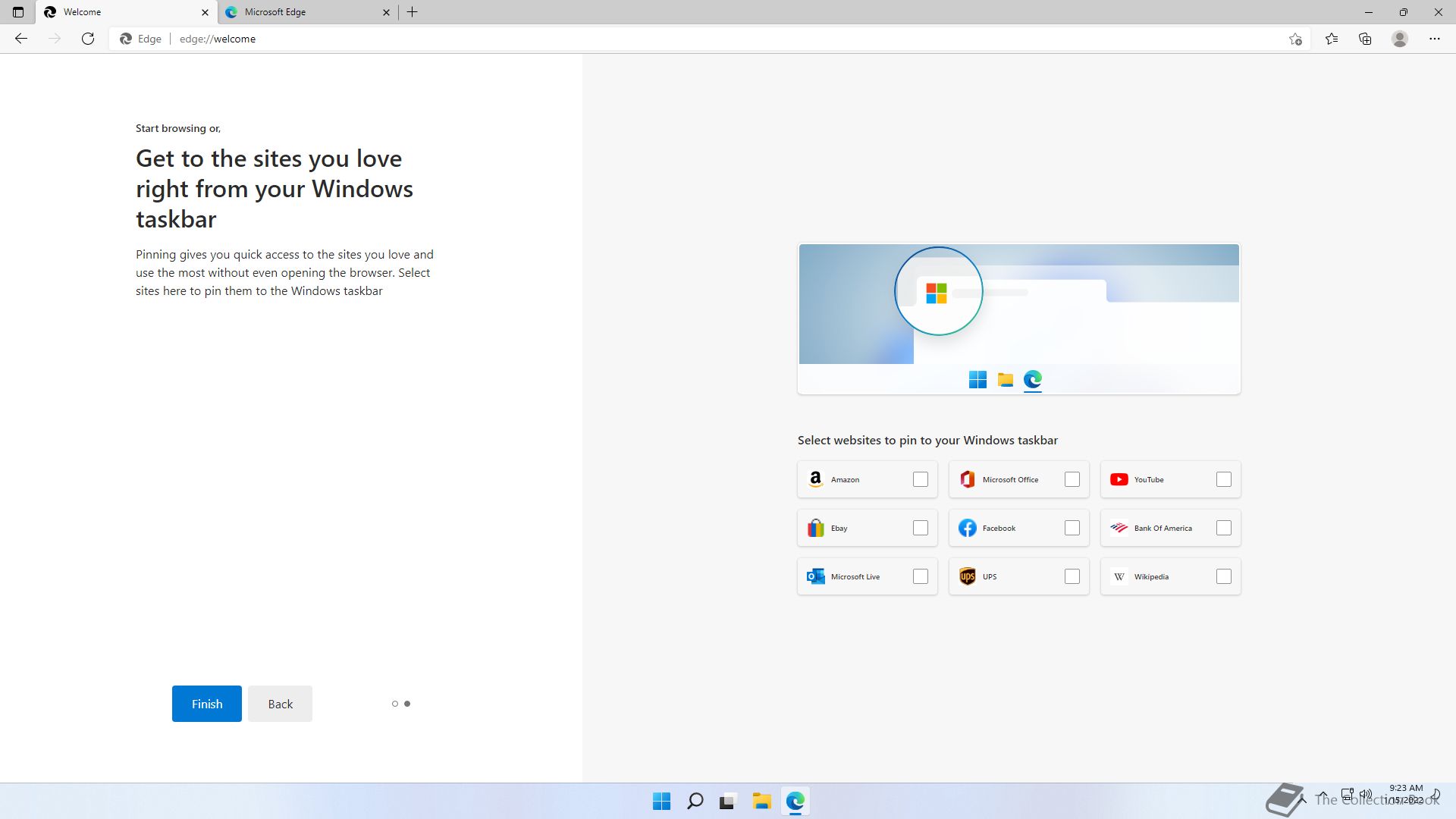Click the YouTube logo icon
Screen dimensions: 1456x819
(x=1119, y=479)
